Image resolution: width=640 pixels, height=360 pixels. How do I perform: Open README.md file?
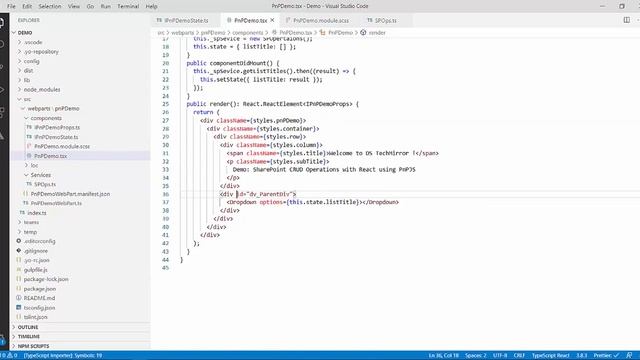click(x=39, y=298)
